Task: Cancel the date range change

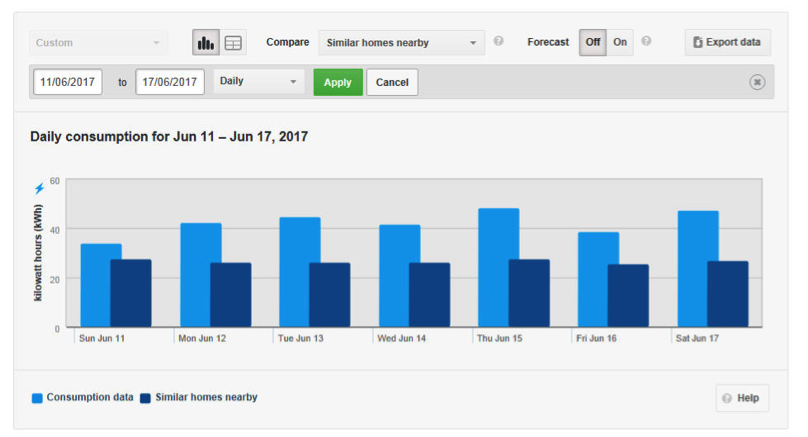Action: tap(392, 82)
